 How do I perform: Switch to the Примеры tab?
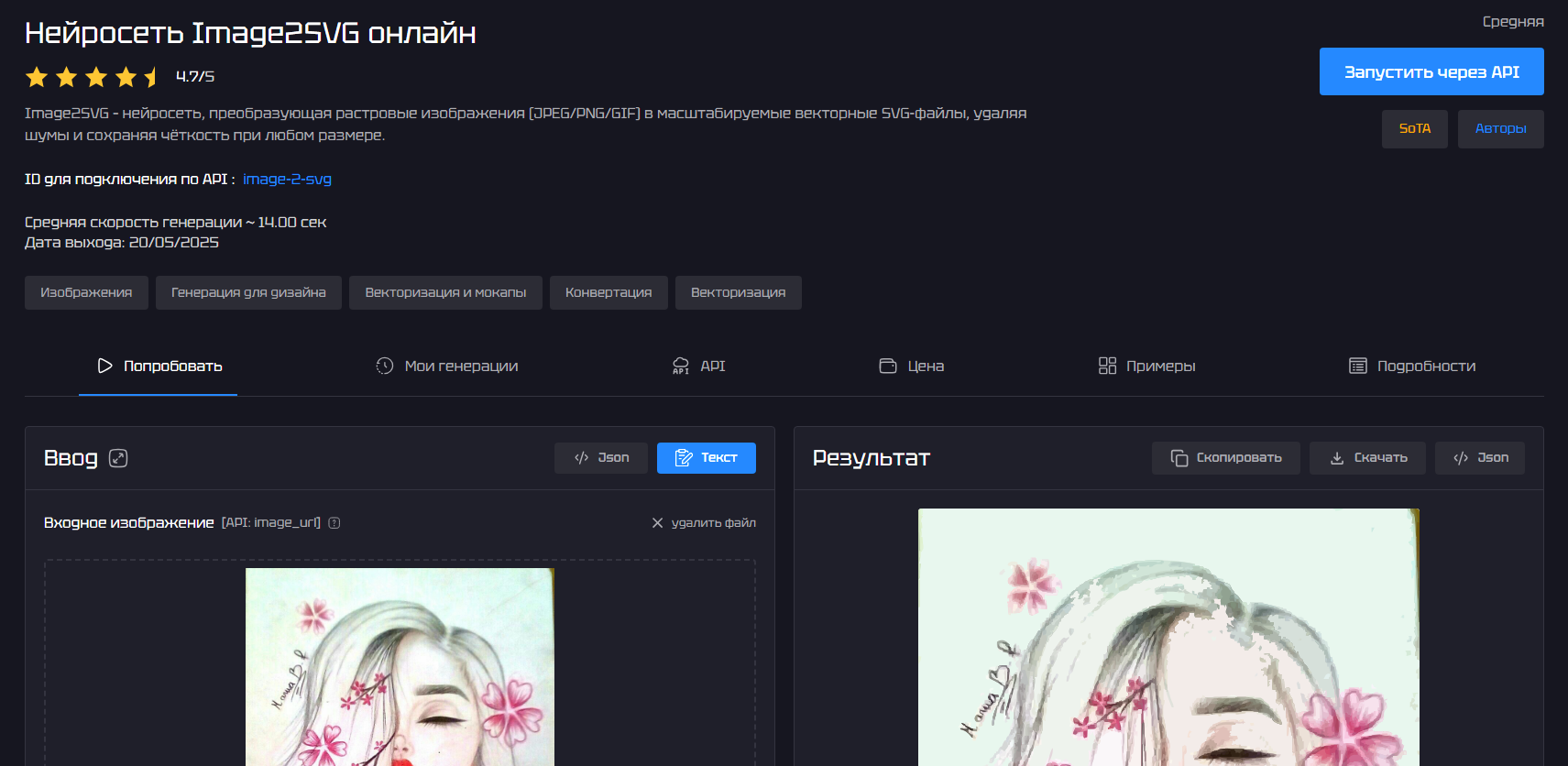point(1146,367)
